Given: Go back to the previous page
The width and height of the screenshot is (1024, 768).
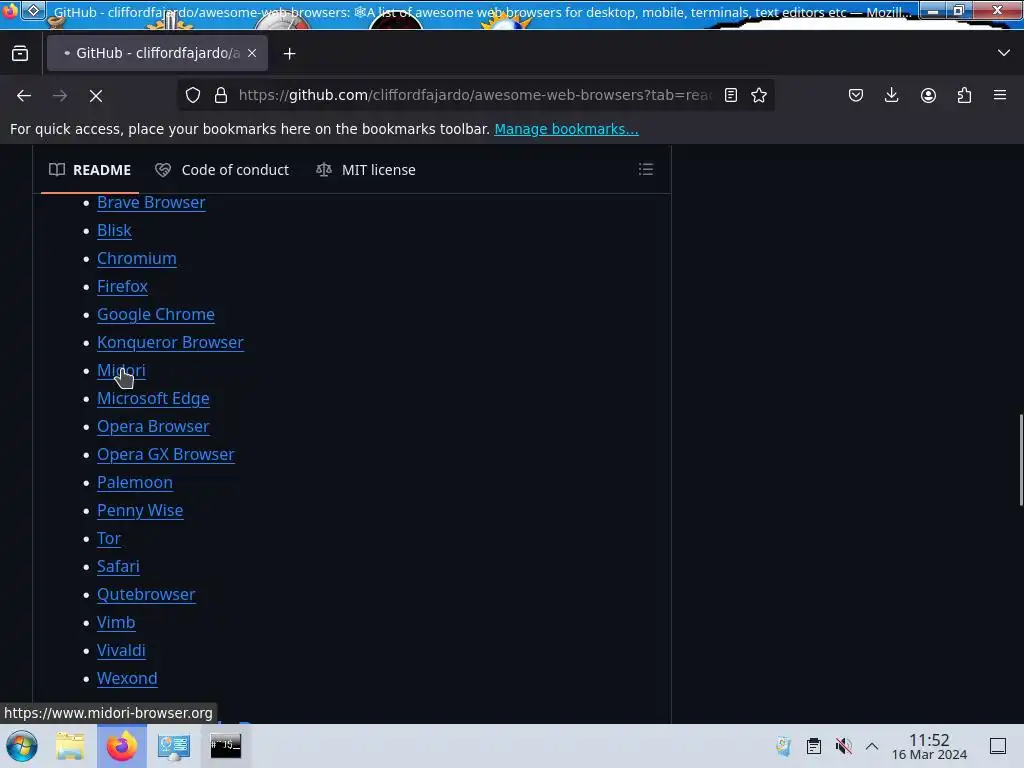Looking at the screenshot, I should coord(24,95).
